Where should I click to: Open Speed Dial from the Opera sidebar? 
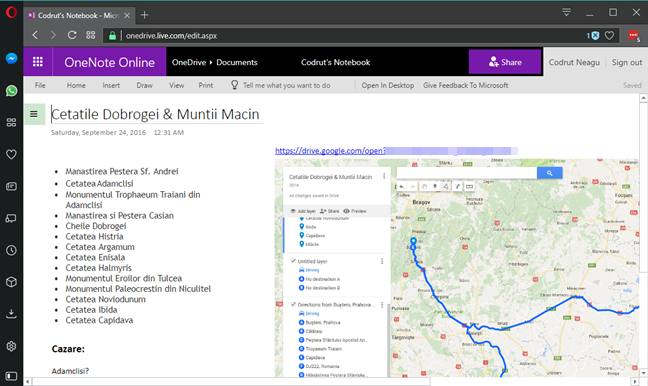pos(12,122)
